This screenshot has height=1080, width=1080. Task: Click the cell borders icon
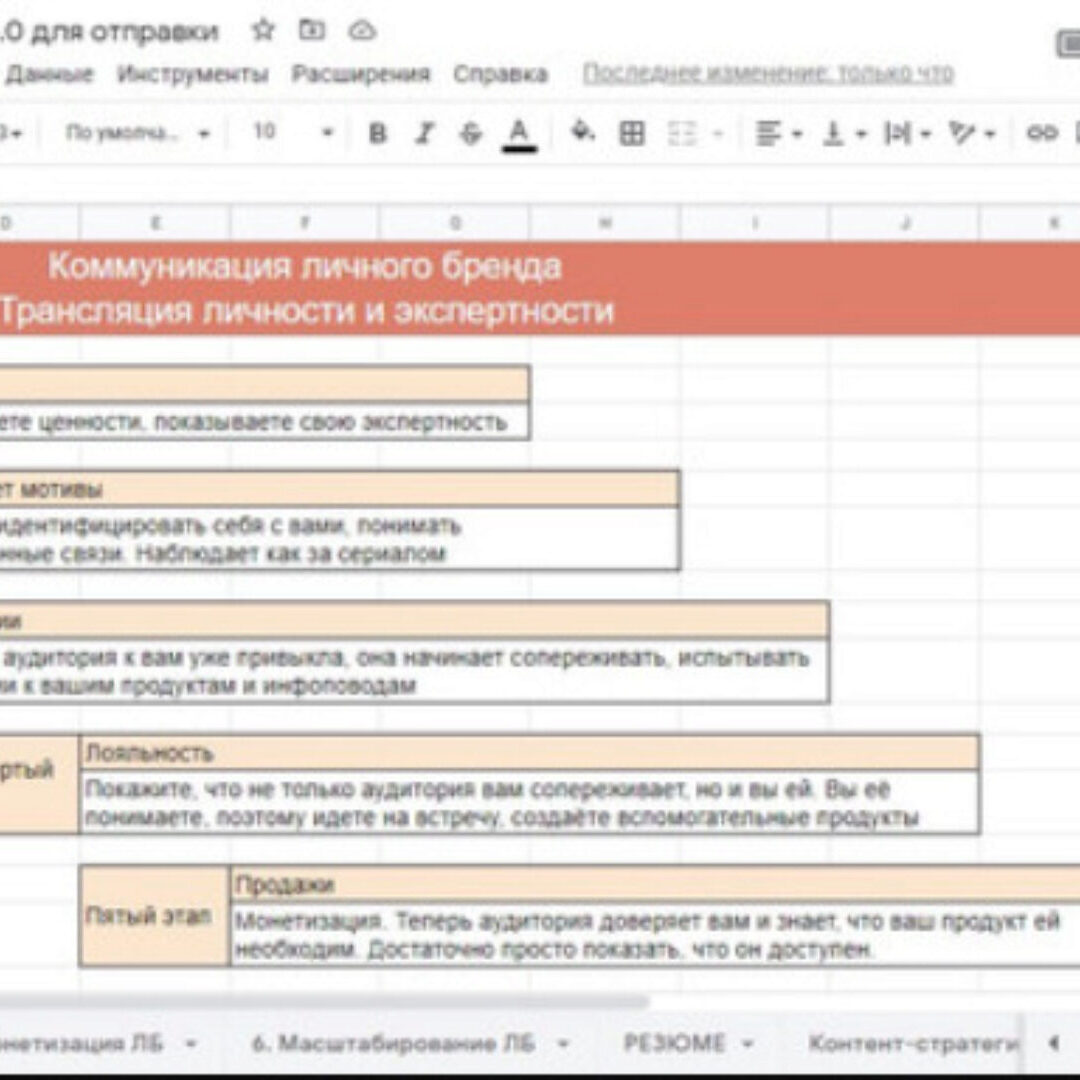point(632,133)
